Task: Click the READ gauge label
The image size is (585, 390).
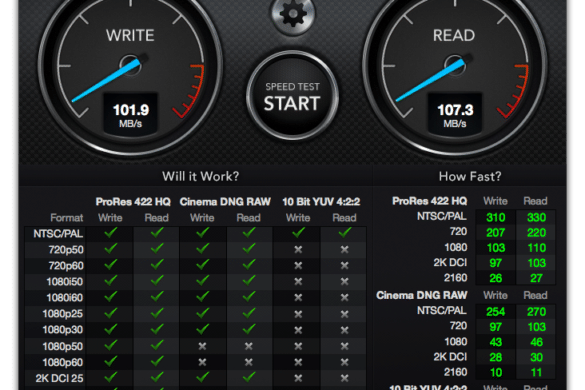Action: (x=454, y=35)
